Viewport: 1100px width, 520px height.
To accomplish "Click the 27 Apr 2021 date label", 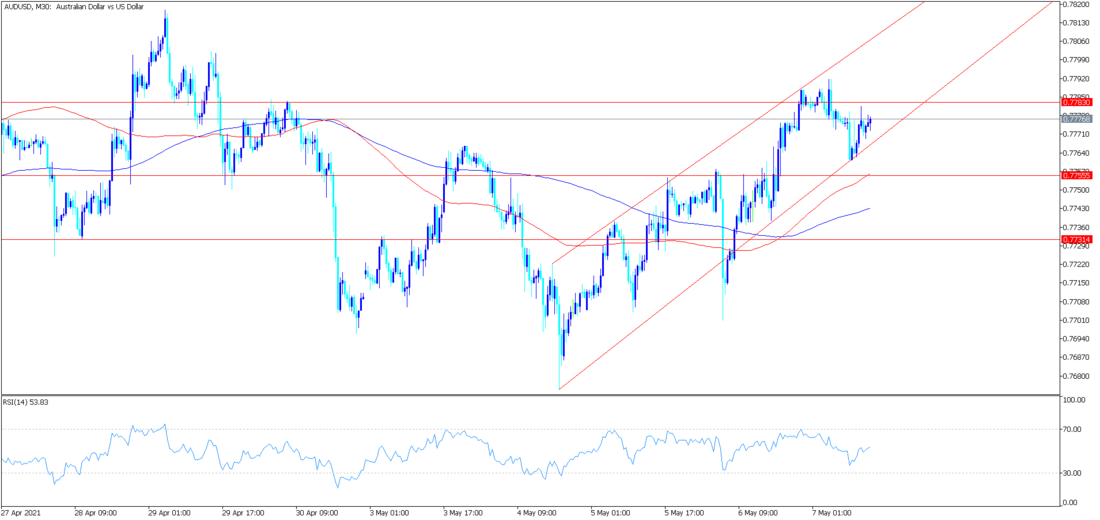I will [x=21, y=512].
